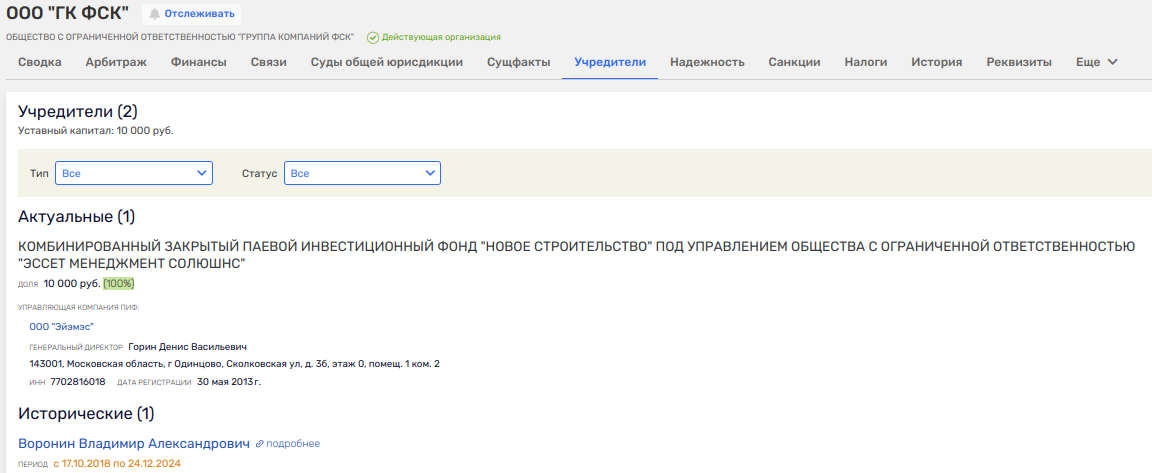Go to the Финансы tab
Screen dimensions: 1152x473
click(198, 62)
